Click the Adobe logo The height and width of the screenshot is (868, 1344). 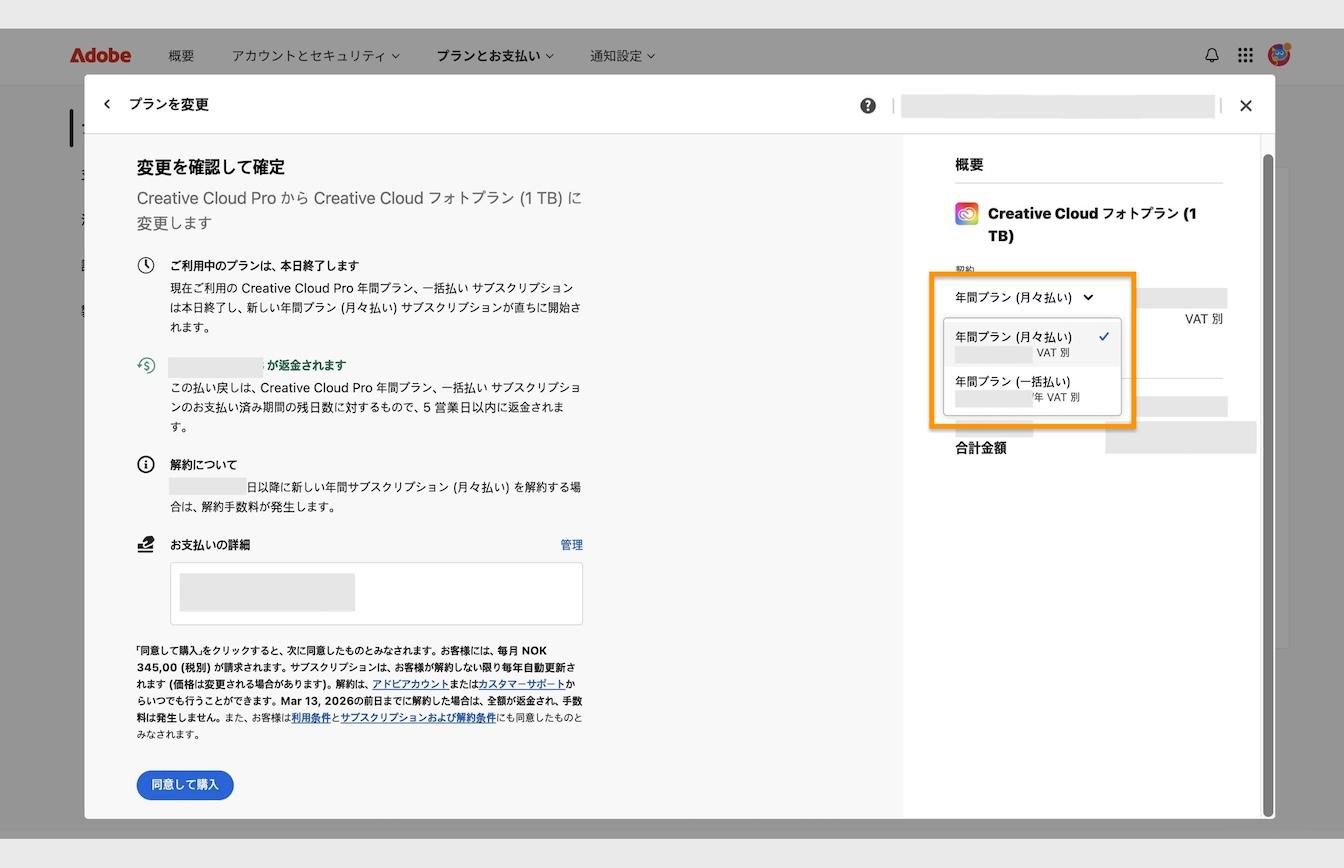[x=100, y=55]
